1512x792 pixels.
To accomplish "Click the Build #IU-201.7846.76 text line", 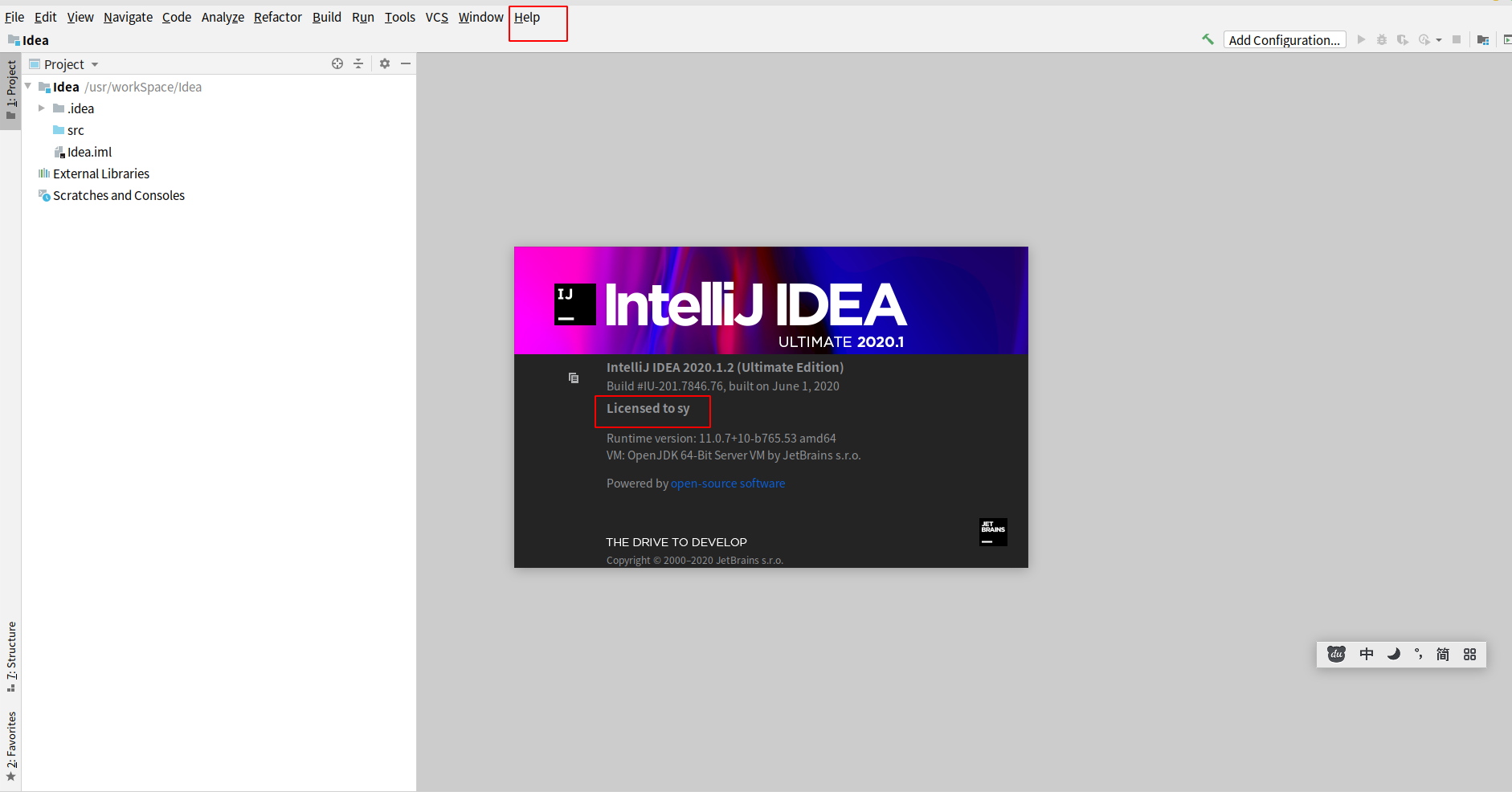I will pyautogui.click(x=723, y=386).
